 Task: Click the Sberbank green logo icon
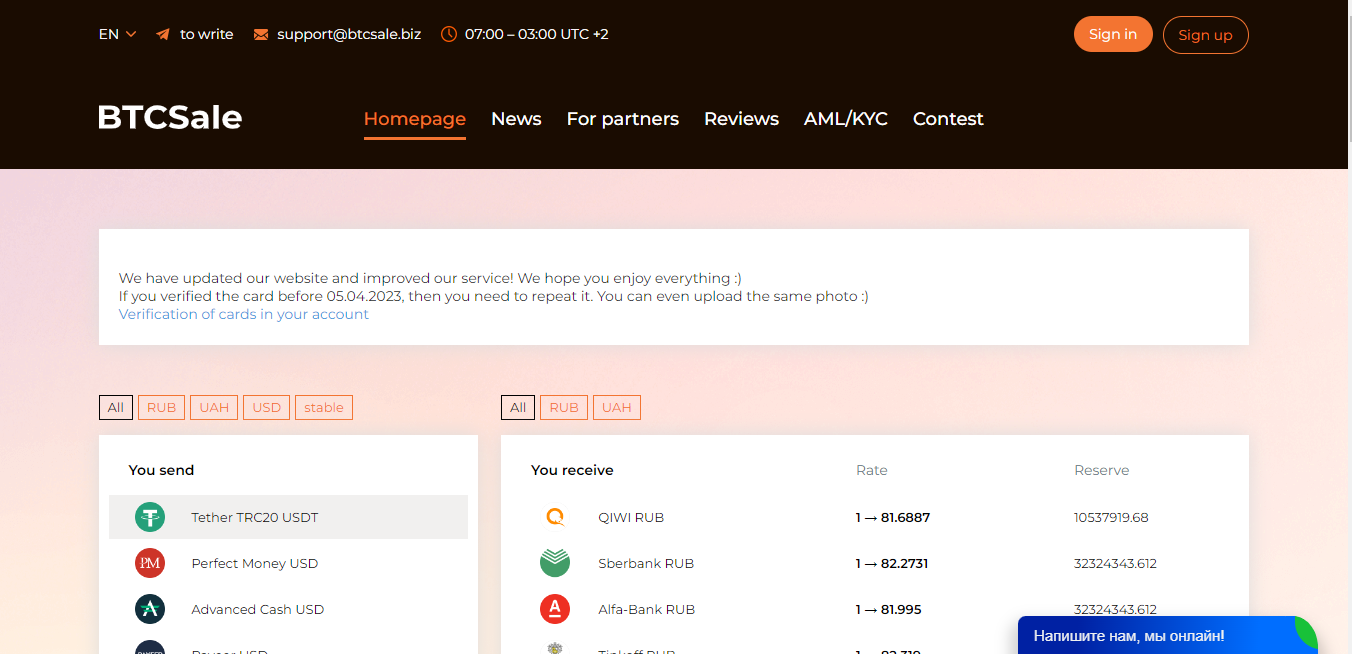(x=555, y=563)
